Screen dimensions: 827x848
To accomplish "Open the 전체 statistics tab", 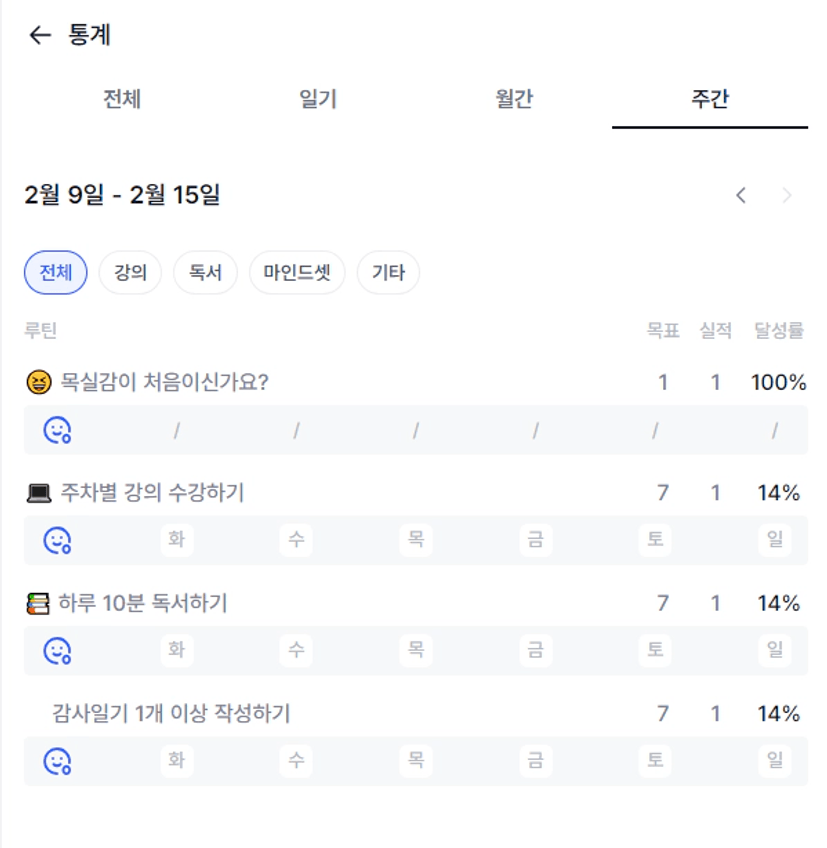I will [x=122, y=99].
